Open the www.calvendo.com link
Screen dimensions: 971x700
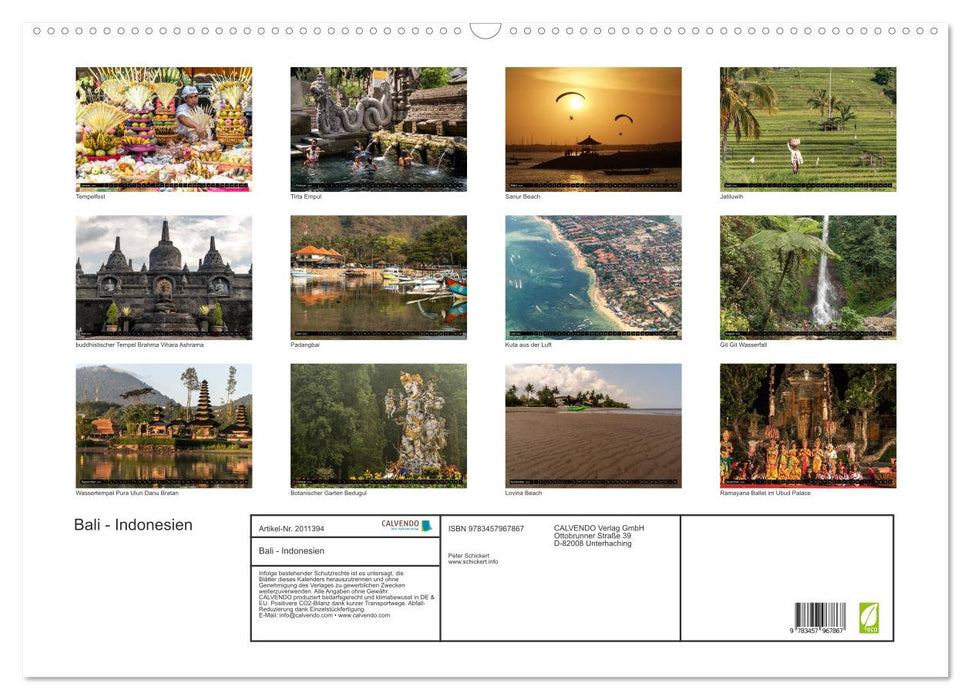pyautogui.click(x=363, y=615)
